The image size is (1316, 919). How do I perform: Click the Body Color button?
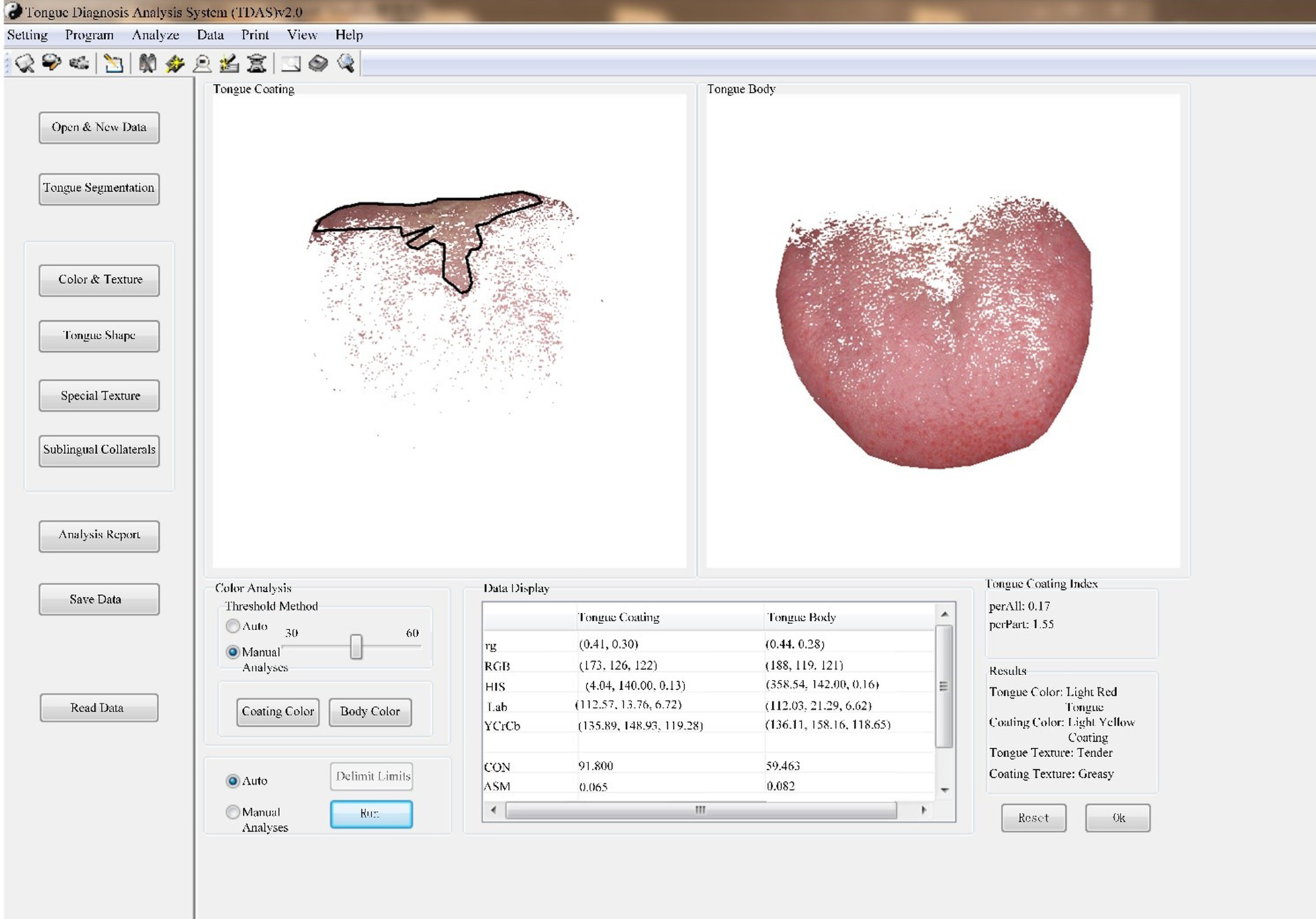370,711
